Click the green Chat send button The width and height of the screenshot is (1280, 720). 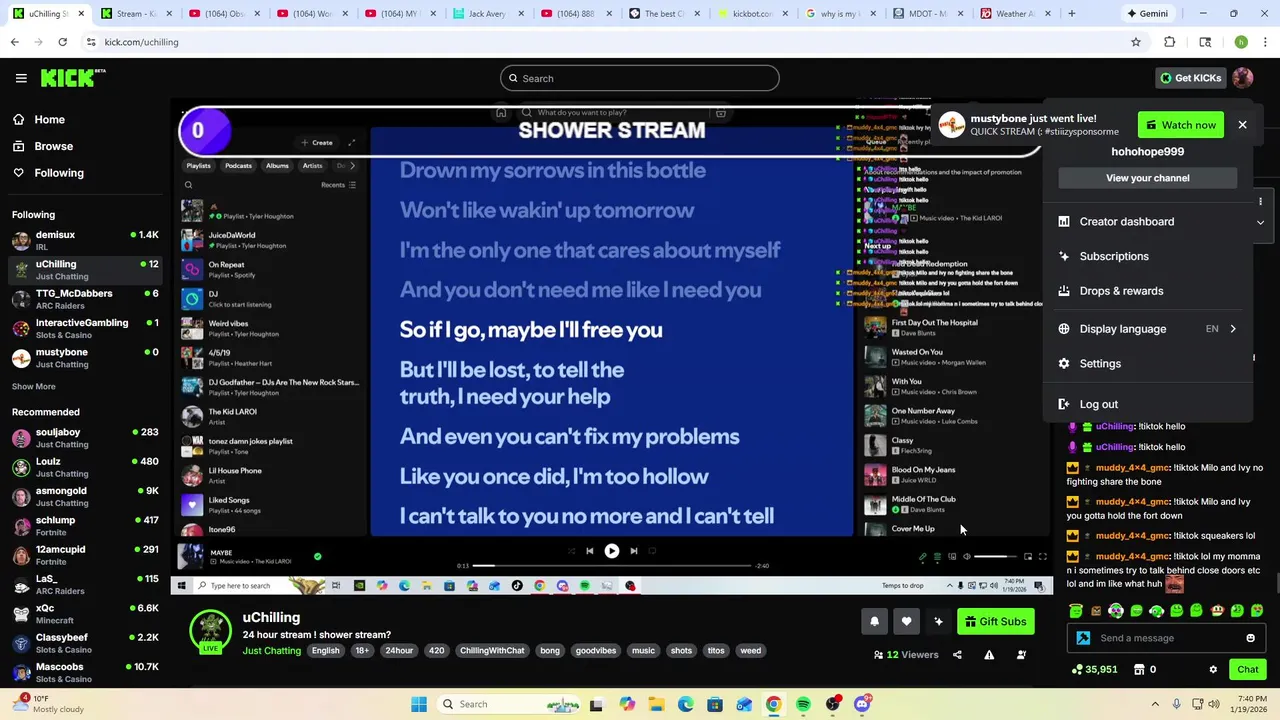coord(1248,670)
